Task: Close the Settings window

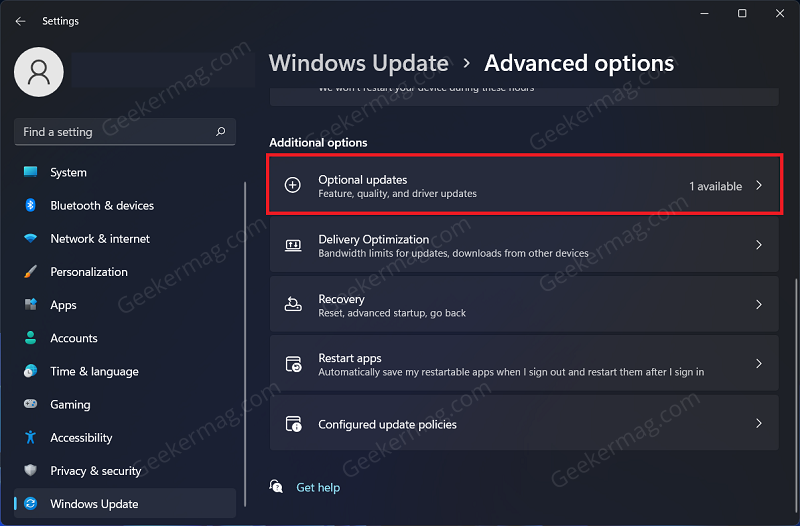Action: click(780, 13)
